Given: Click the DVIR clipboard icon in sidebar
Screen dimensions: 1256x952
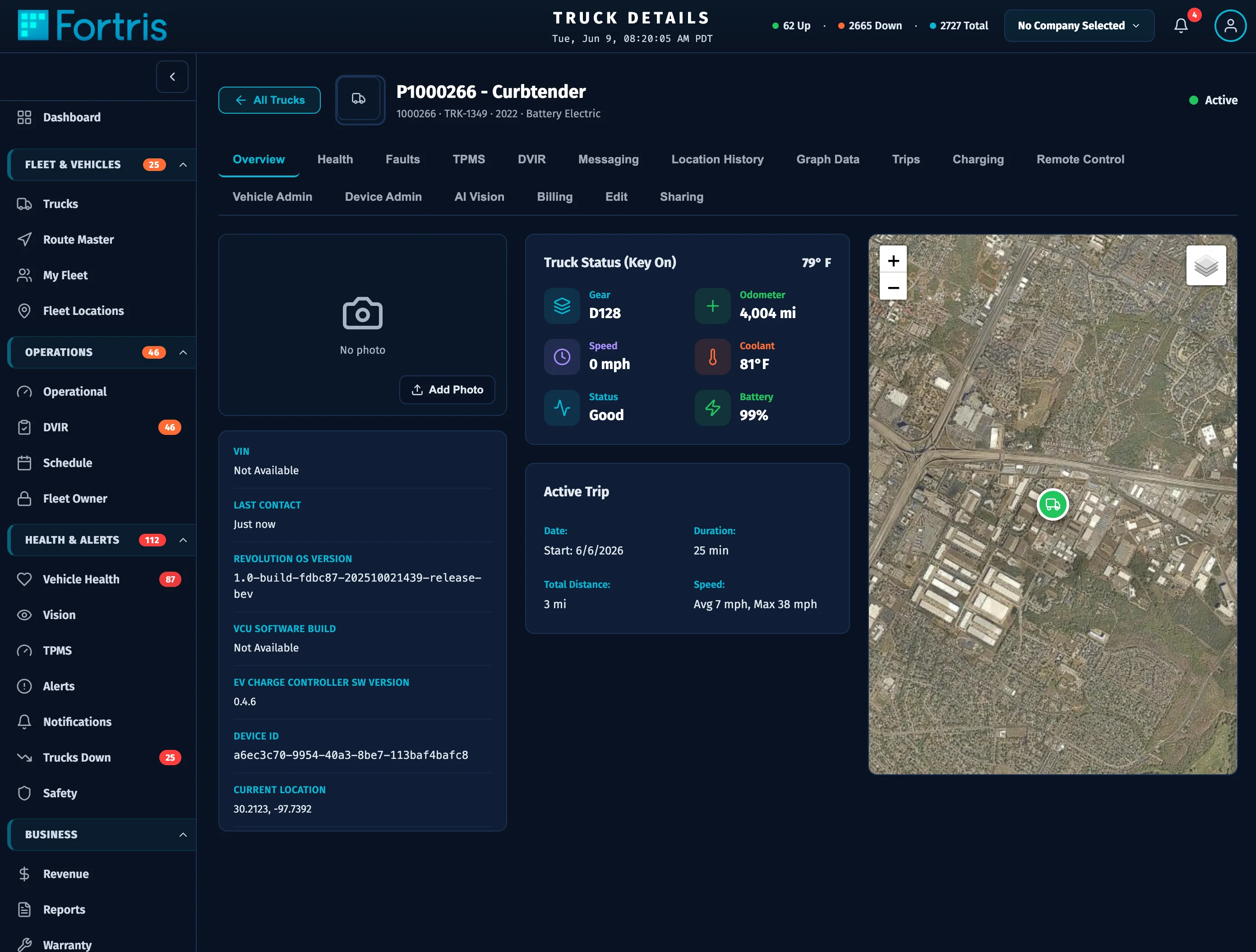Looking at the screenshot, I should click(x=24, y=427).
